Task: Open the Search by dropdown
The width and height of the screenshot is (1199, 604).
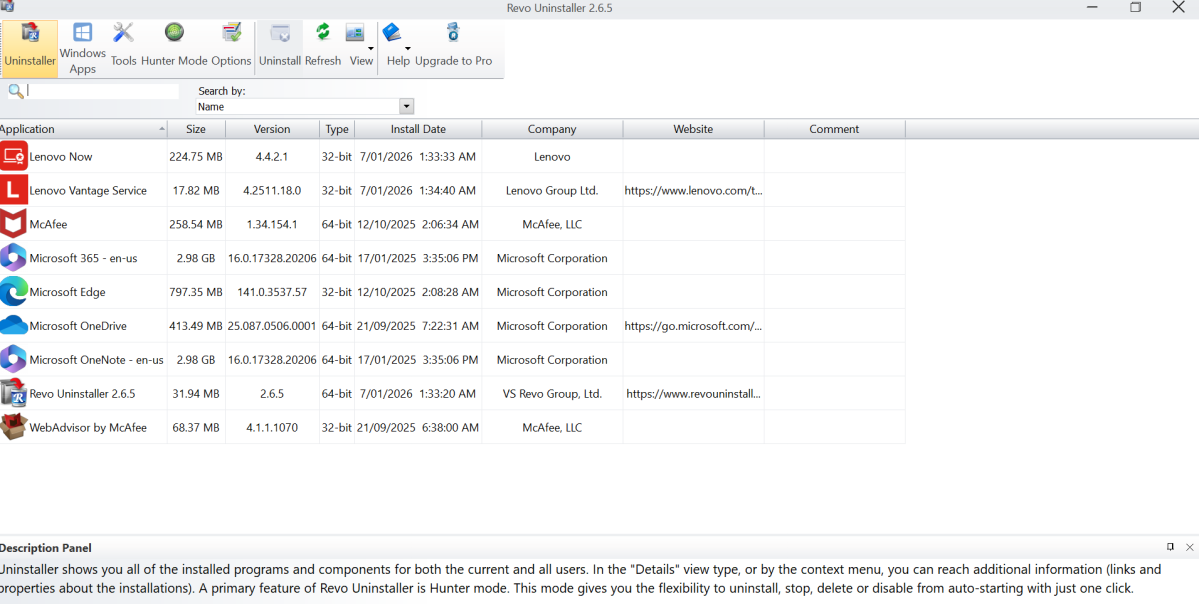Action: pyautogui.click(x=406, y=106)
